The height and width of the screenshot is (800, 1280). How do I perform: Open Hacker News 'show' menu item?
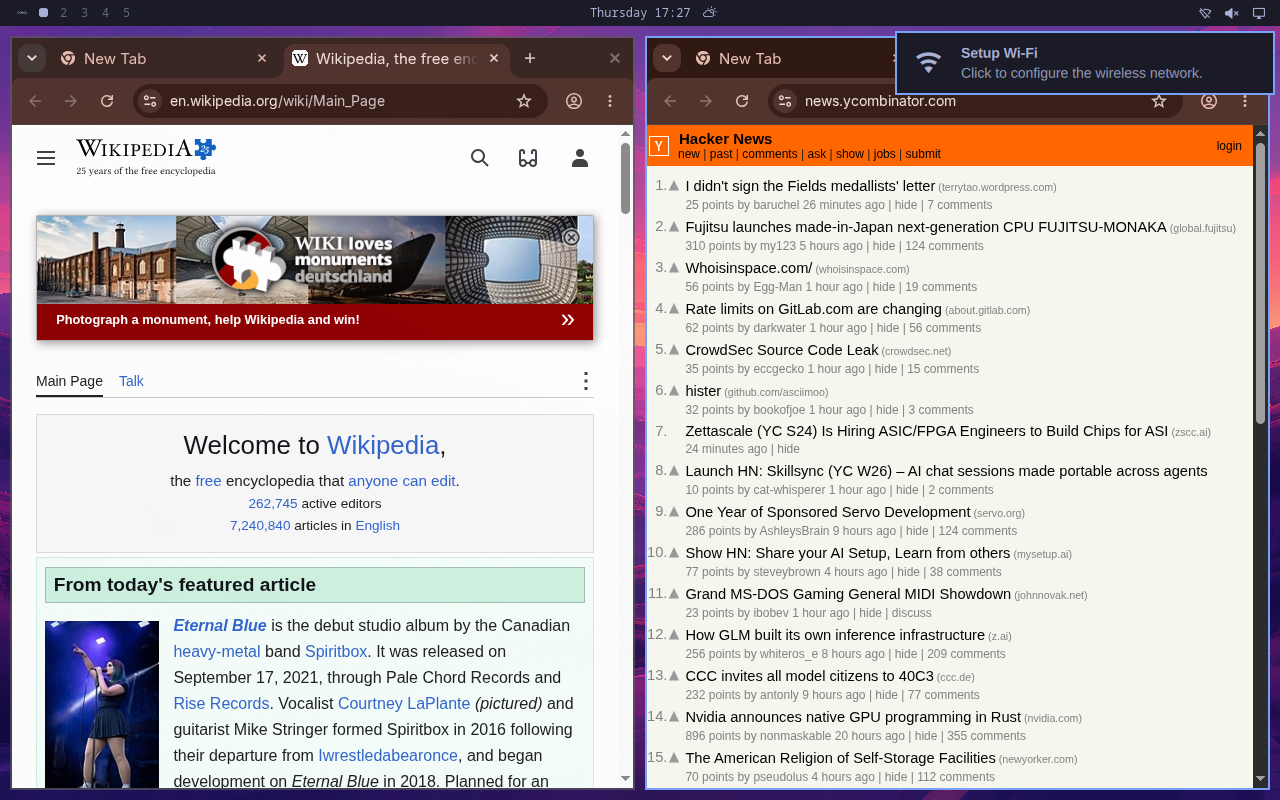pos(850,154)
